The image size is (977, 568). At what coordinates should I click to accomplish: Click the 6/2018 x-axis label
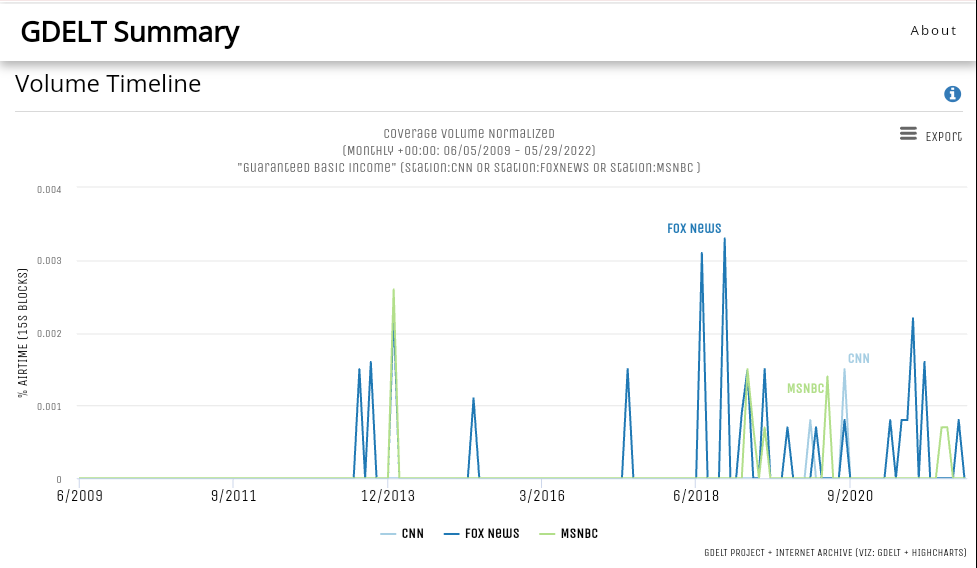tap(695, 496)
